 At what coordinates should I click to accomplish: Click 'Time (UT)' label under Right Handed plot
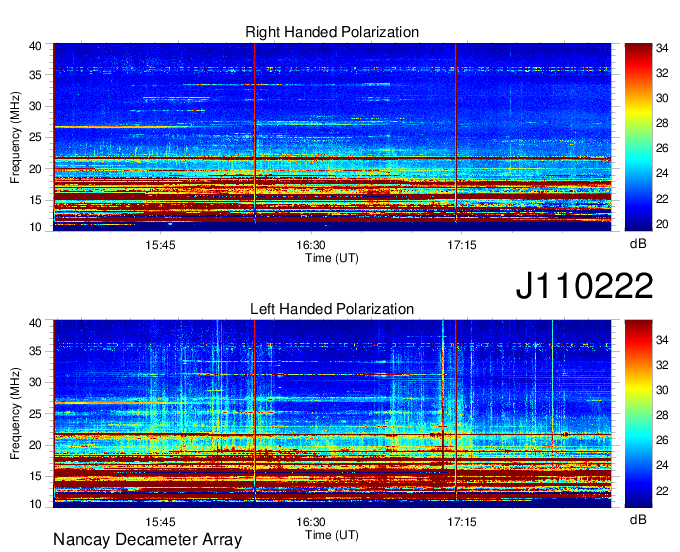click(x=332, y=258)
